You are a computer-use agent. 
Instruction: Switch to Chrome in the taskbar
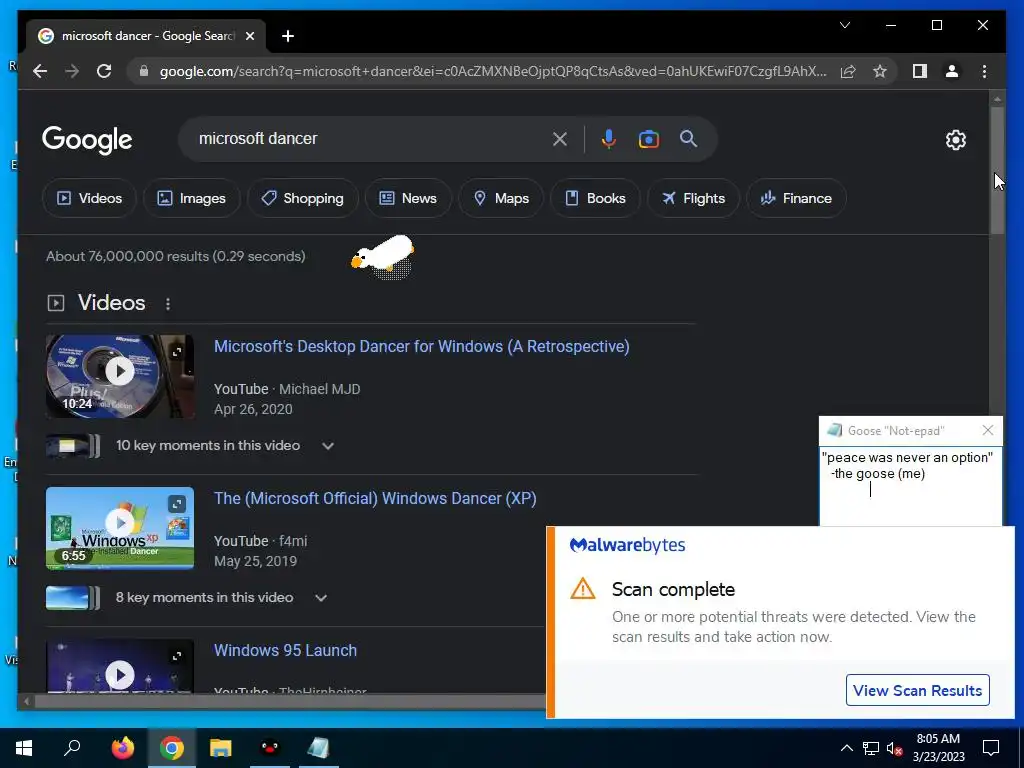pyautogui.click(x=172, y=748)
